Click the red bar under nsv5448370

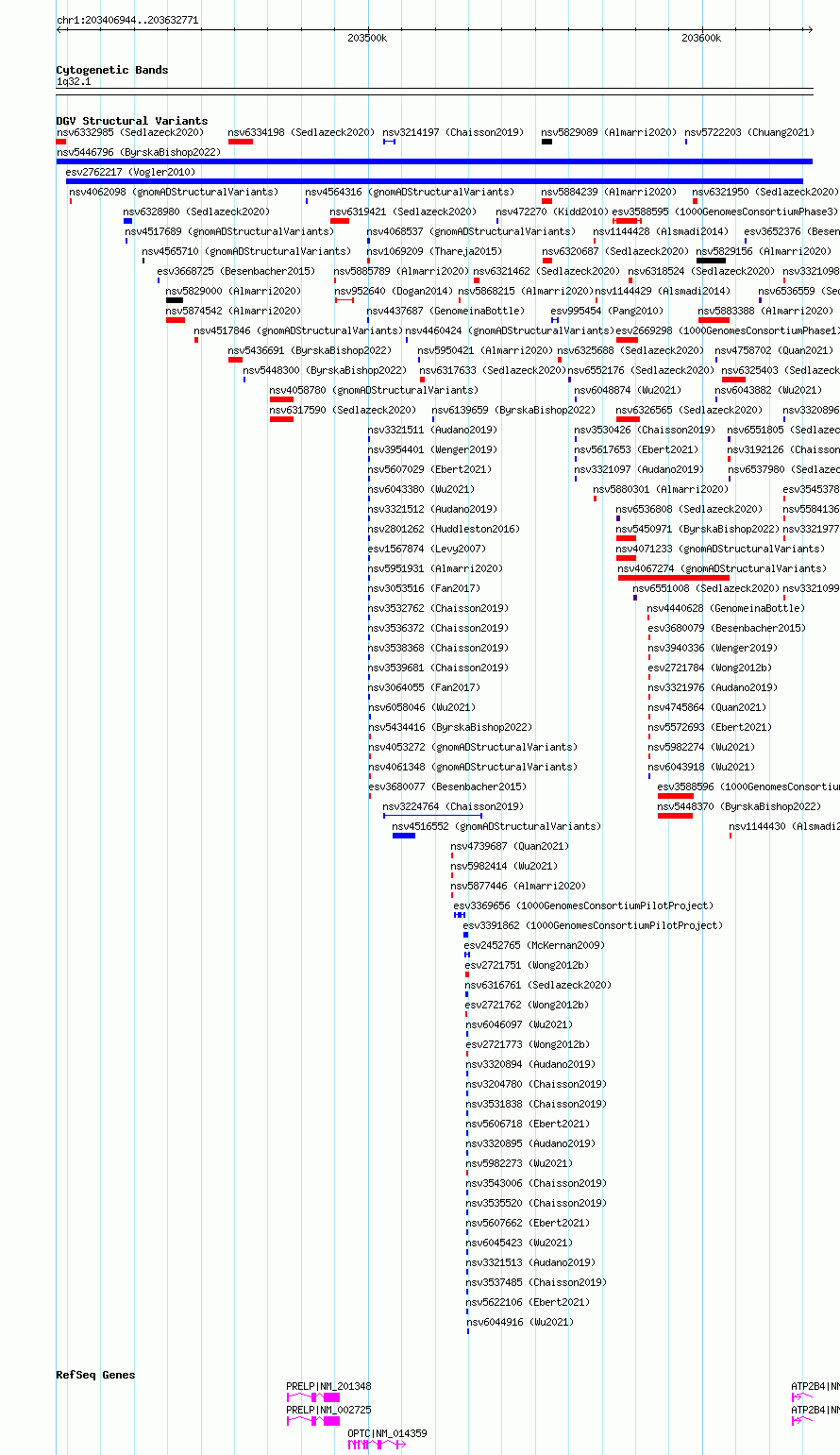(675, 816)
